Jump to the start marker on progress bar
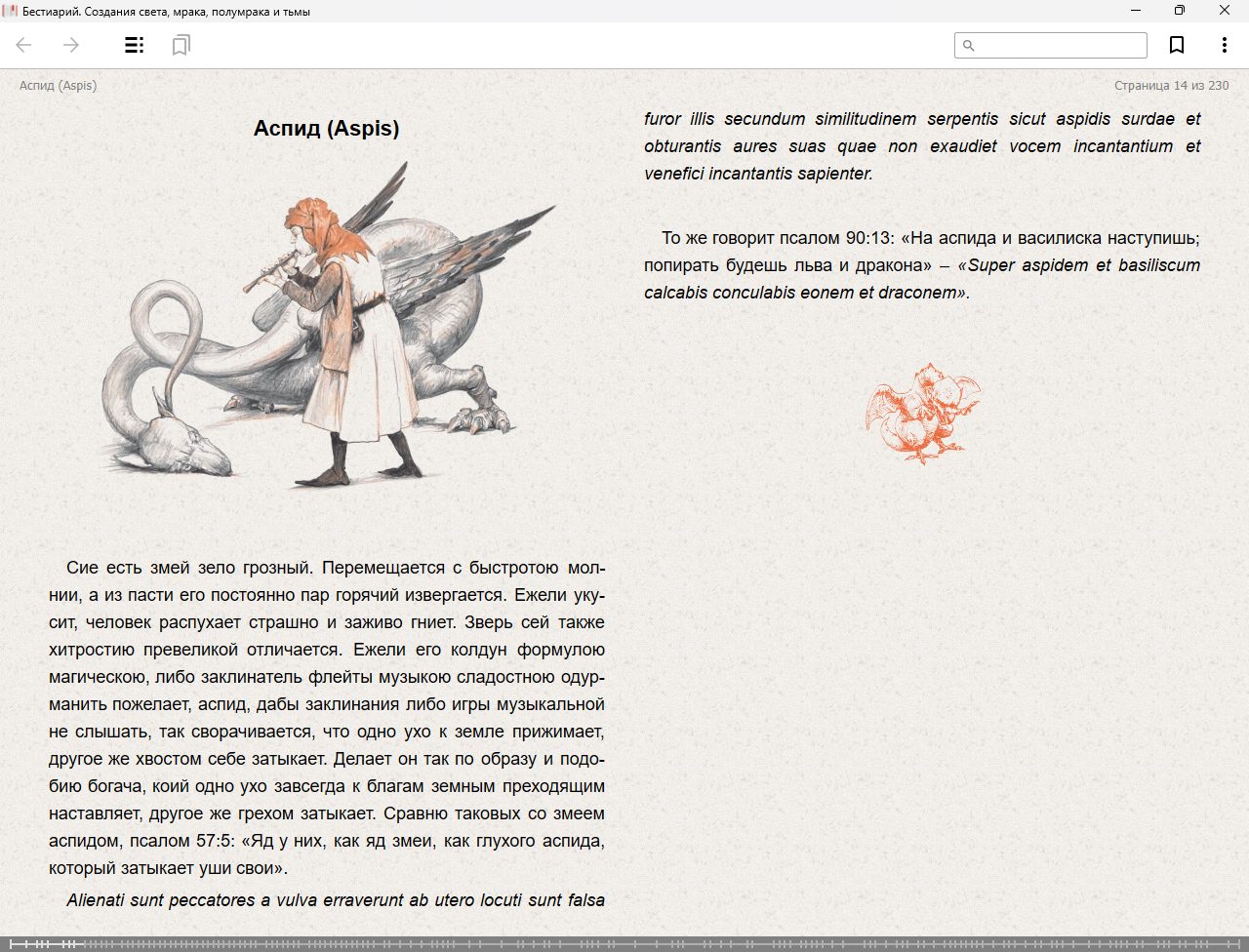1249x952 pixels. [11, 943]
